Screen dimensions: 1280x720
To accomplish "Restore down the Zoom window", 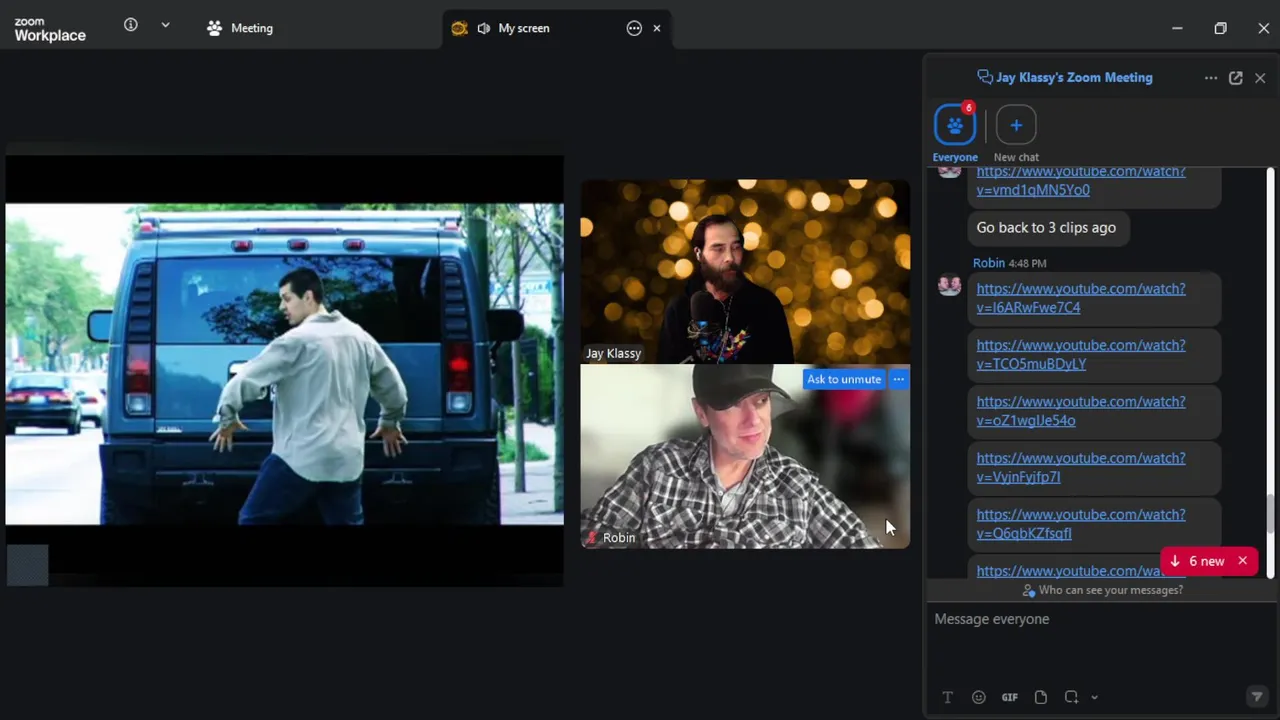I will pyautogui.click(x=1220, y=28).
